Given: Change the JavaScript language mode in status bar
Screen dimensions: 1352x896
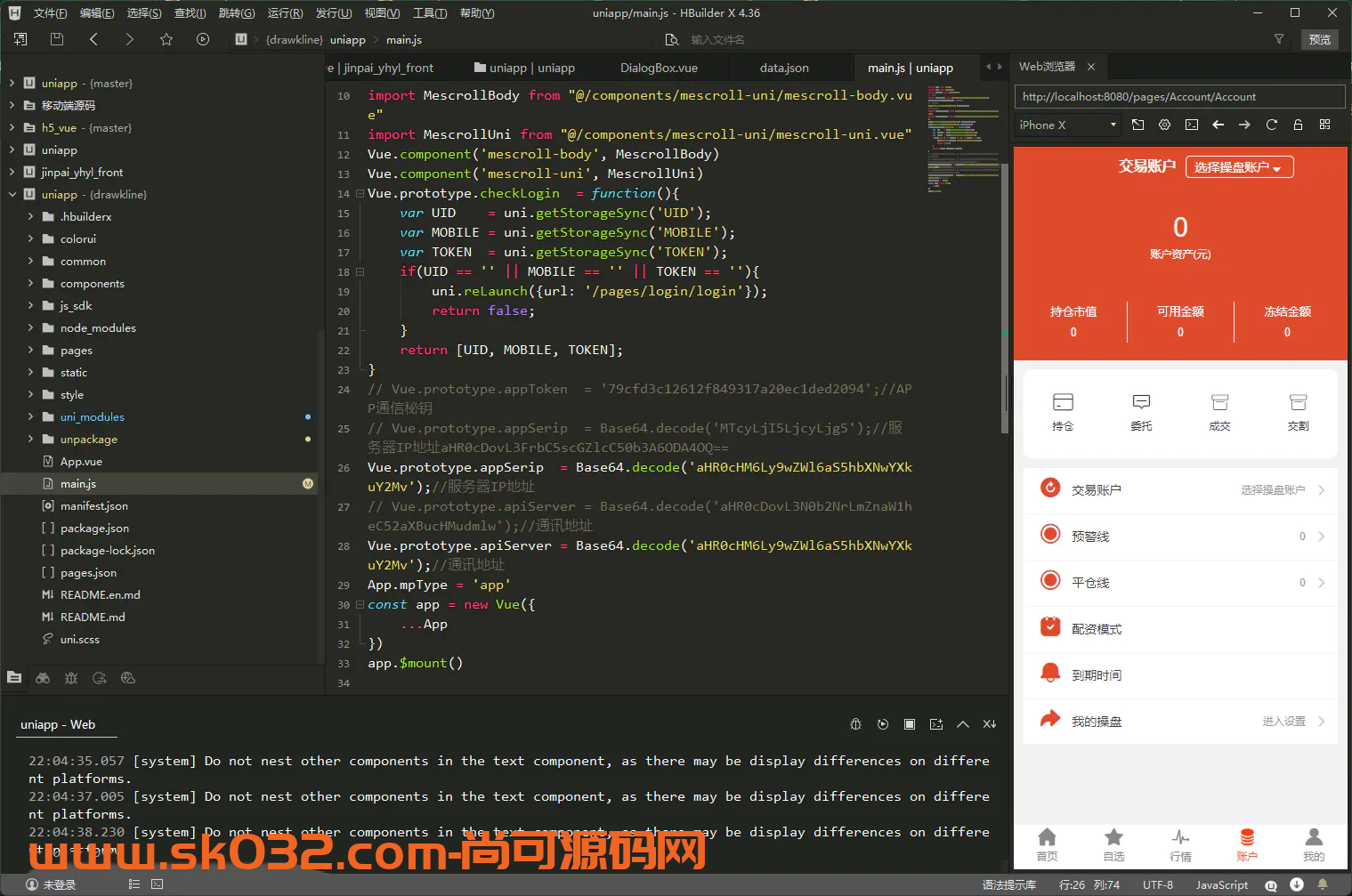Looking at the screenshot, I should [1221, 884].
